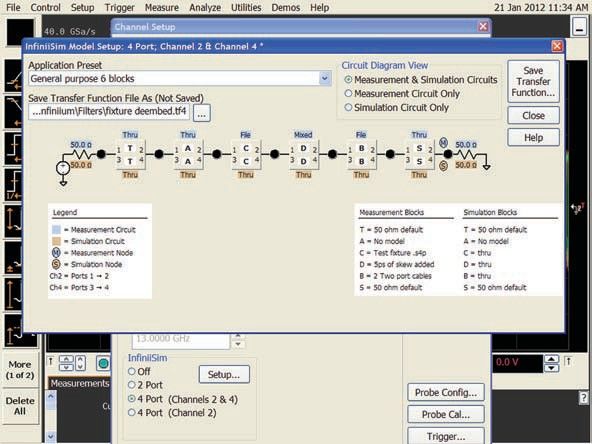The width and height of the screenshot is (592, 444).
Task: Click the Measurements tab
Action: point(79,383)
